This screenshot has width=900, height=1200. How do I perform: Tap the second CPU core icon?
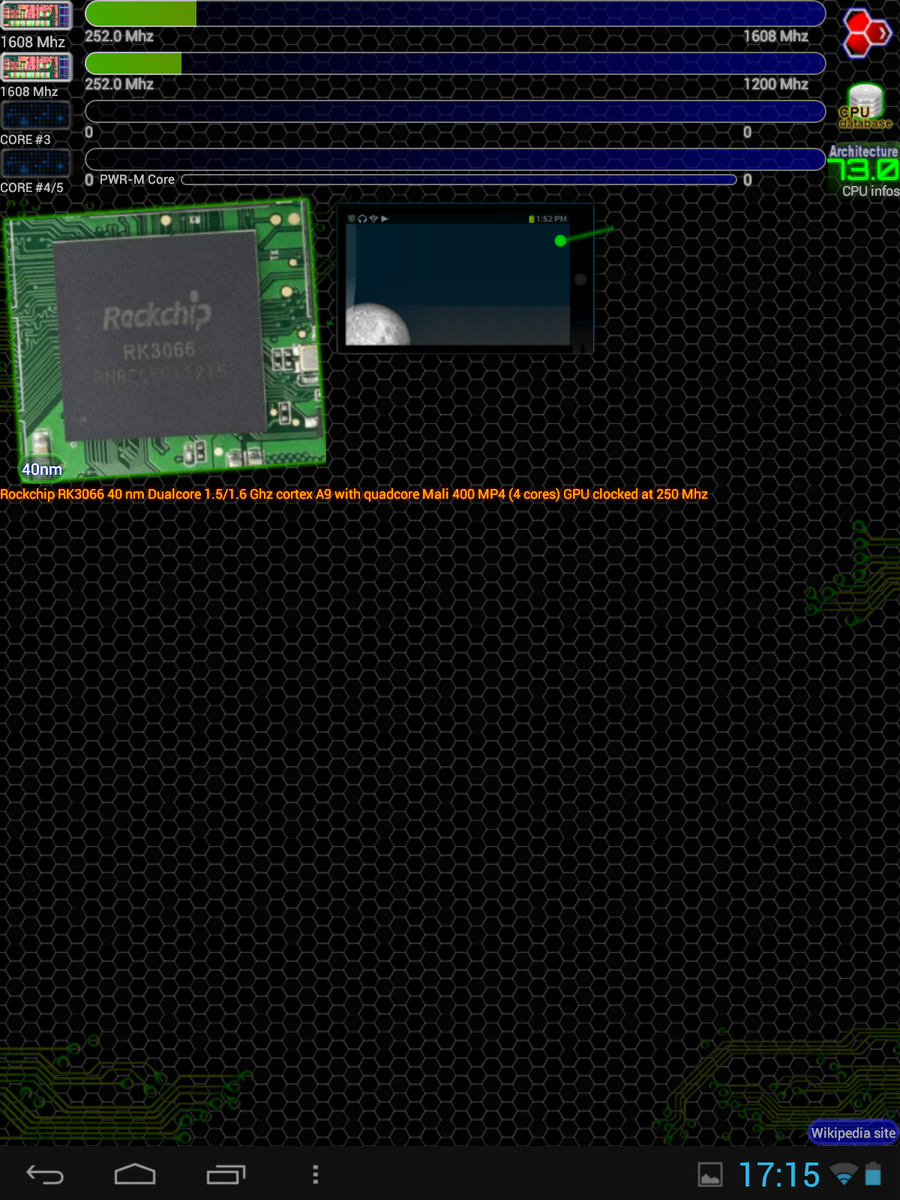pos(36,66)
